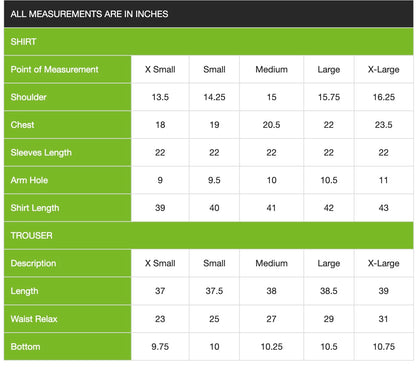416x374 pixels.
Task: Click the TROUSER section header
Action: point(208,235)
